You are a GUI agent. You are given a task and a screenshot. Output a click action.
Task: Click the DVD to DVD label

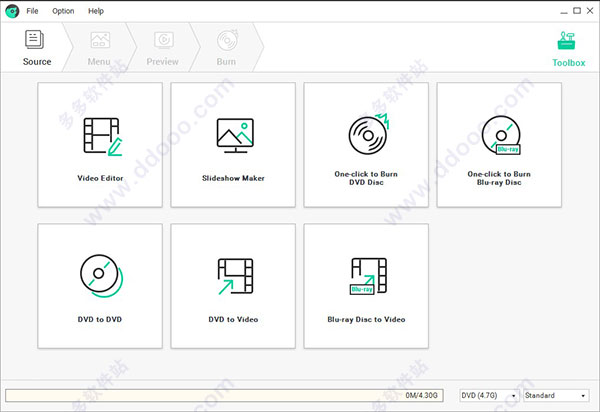[x=99, y=319]
